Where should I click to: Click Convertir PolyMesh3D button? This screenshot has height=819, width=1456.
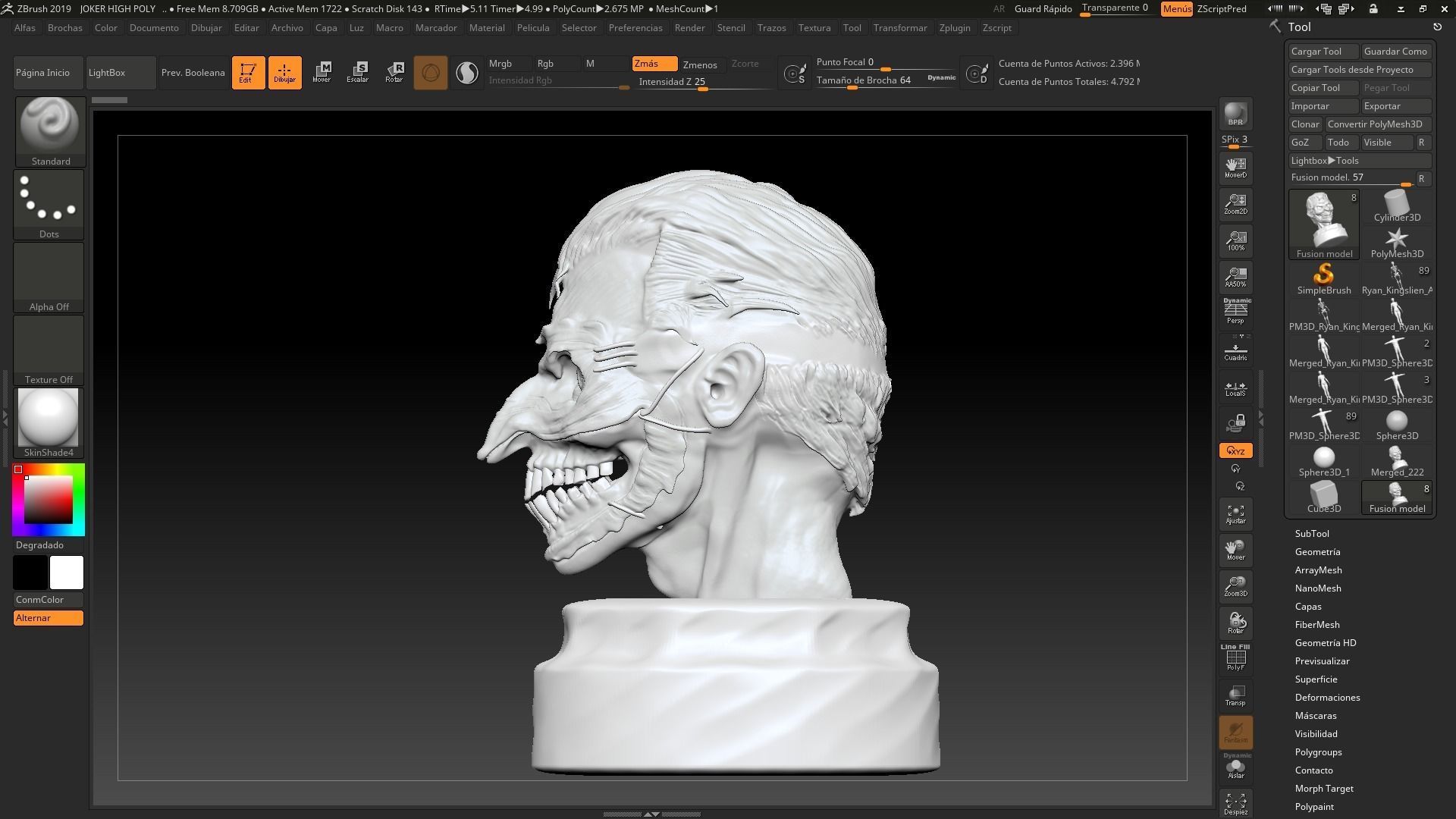coord(1378,124)
